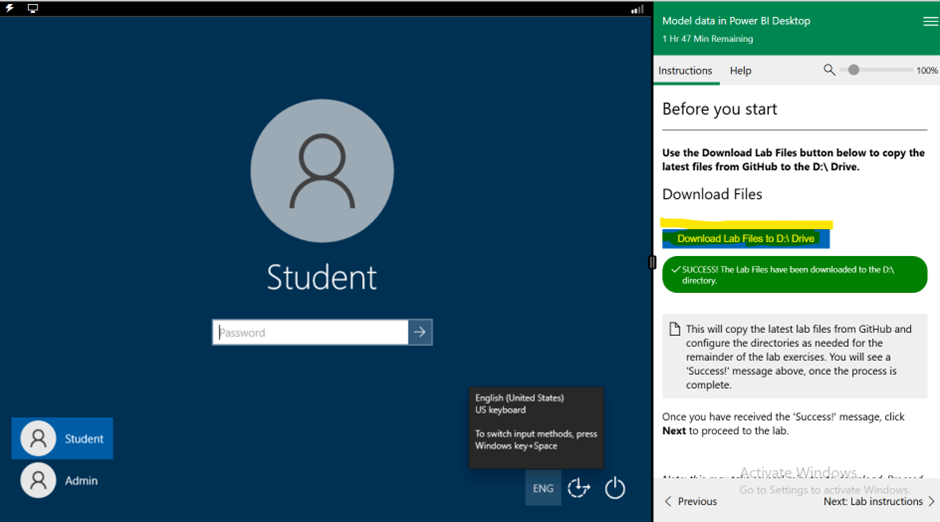The image size is (940, 522).
Task: Click the large Student profile avatar
Action: tap(322, 171)
